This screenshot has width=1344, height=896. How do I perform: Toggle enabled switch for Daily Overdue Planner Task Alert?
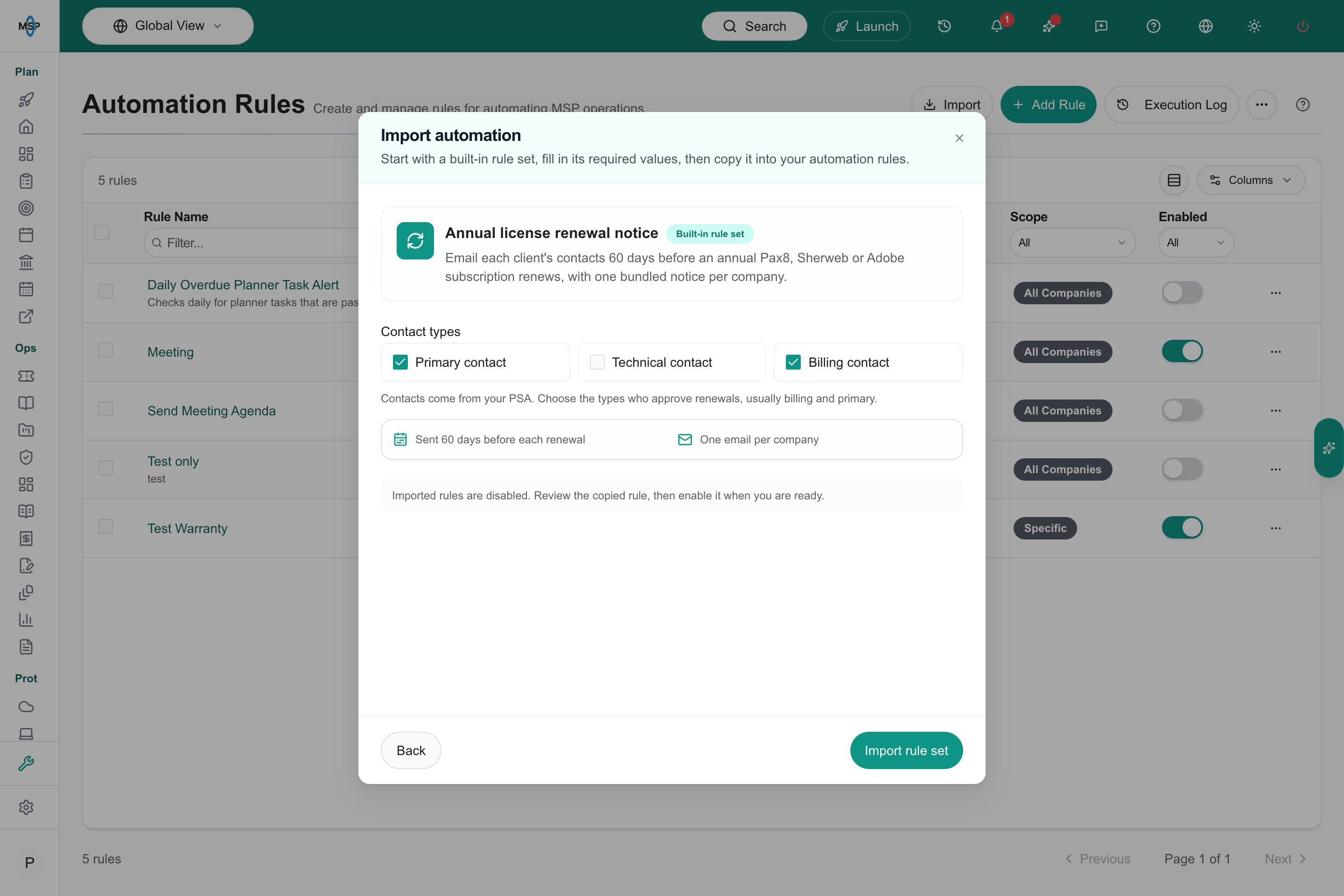coord(1182,293)
